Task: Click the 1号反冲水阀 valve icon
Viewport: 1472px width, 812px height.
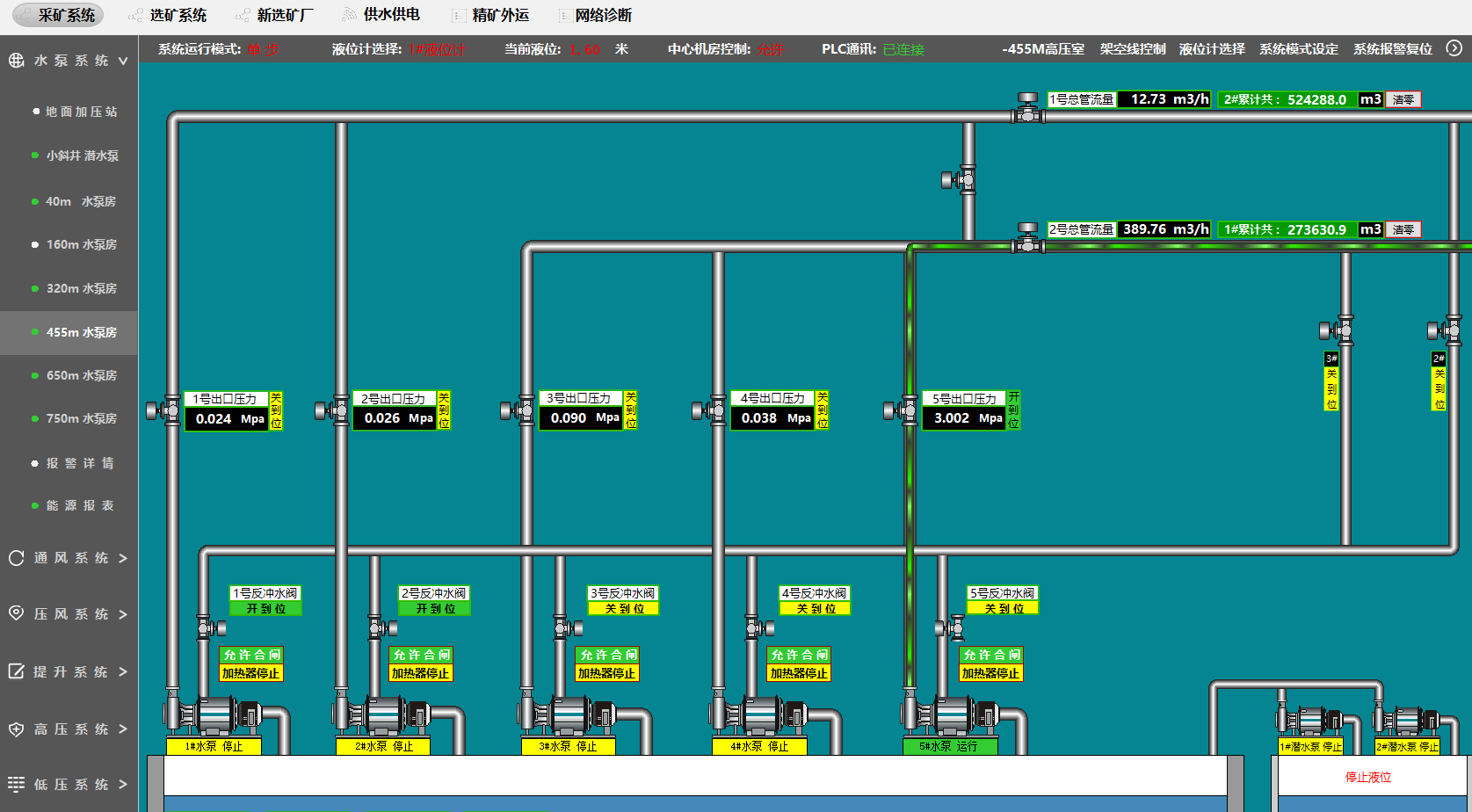Action: (211, 627)
